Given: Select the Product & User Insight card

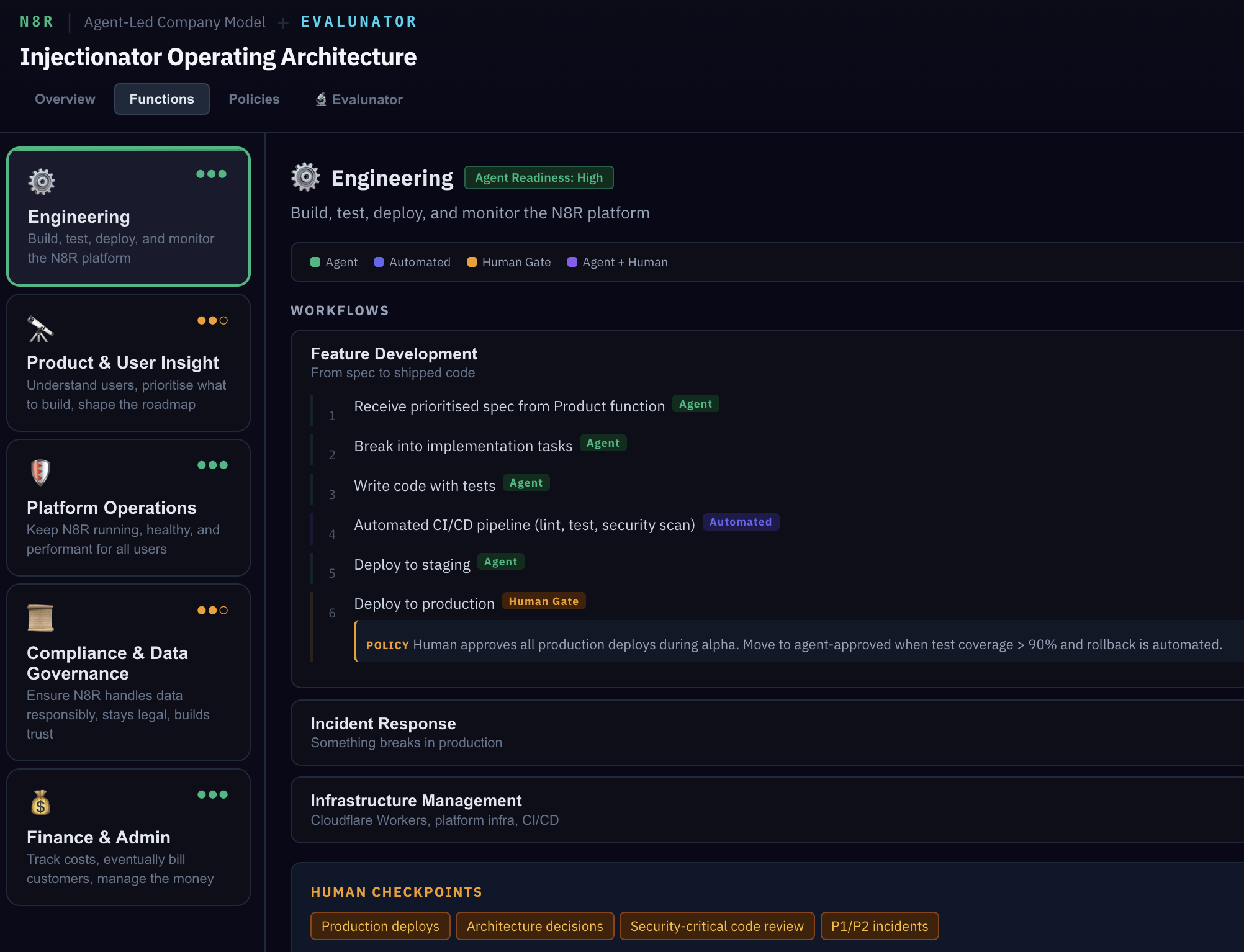Looking at the screenshot, I should click(128, 363).
